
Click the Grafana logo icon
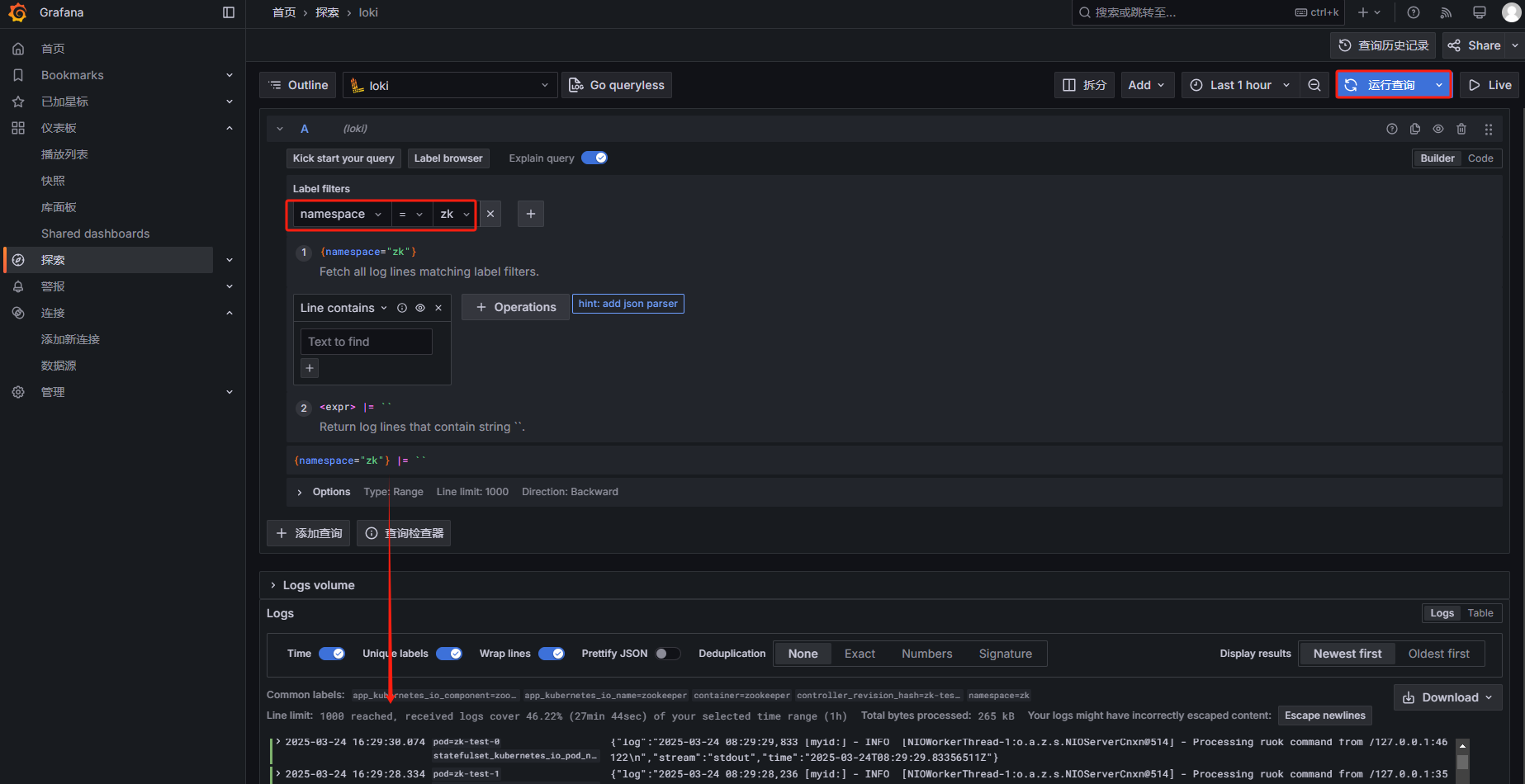pos(17,12)
